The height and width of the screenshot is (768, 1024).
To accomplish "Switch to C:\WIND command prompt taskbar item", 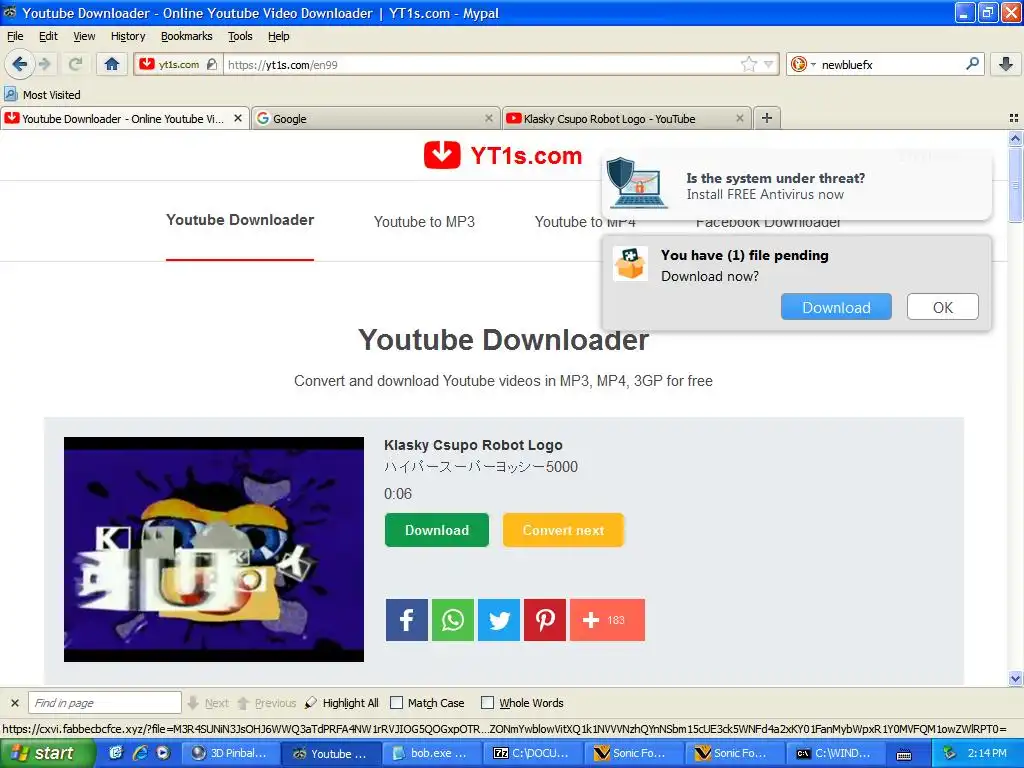I will 835,753.
